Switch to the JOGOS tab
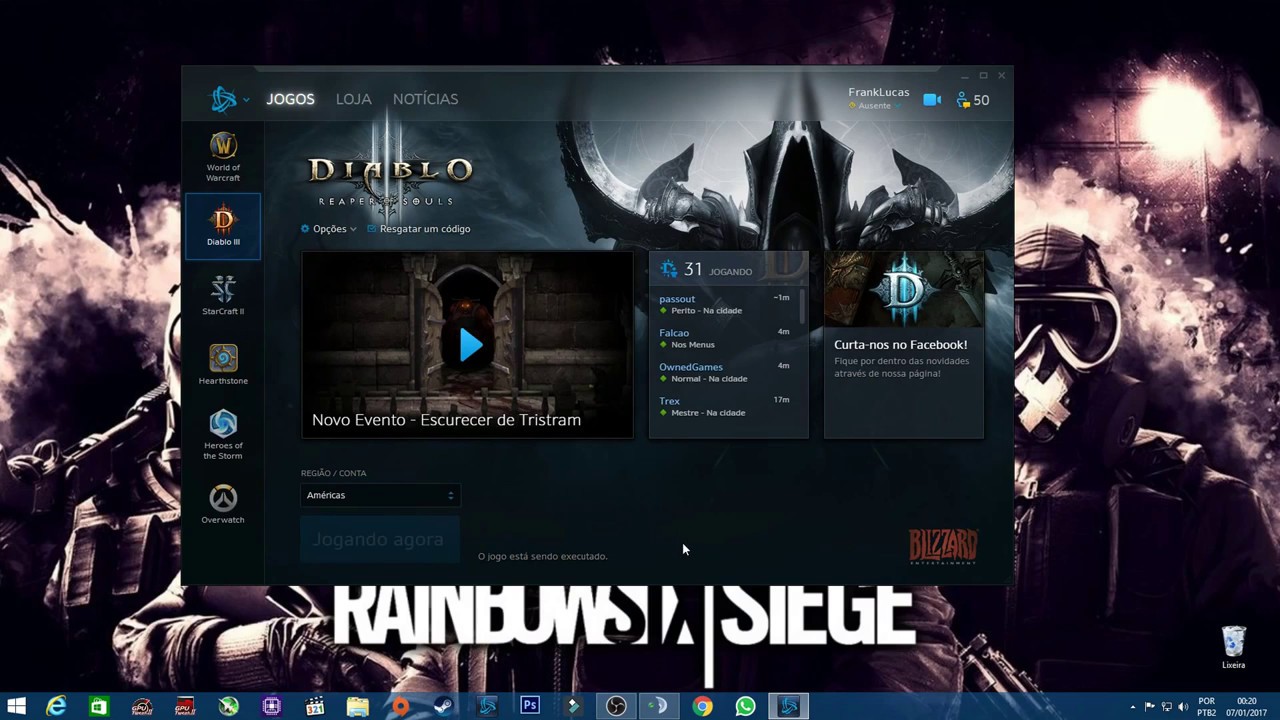 (x=290, y=99)
